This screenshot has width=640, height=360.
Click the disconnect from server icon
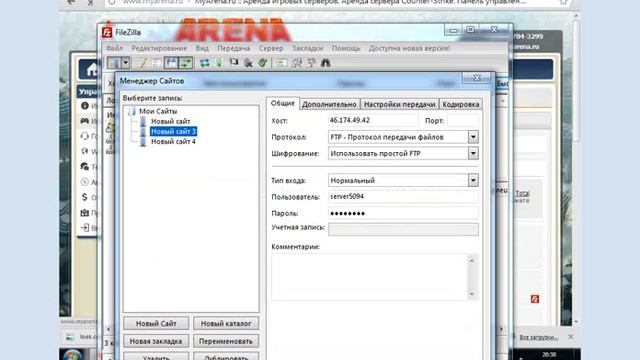click(x=248, y=63)
